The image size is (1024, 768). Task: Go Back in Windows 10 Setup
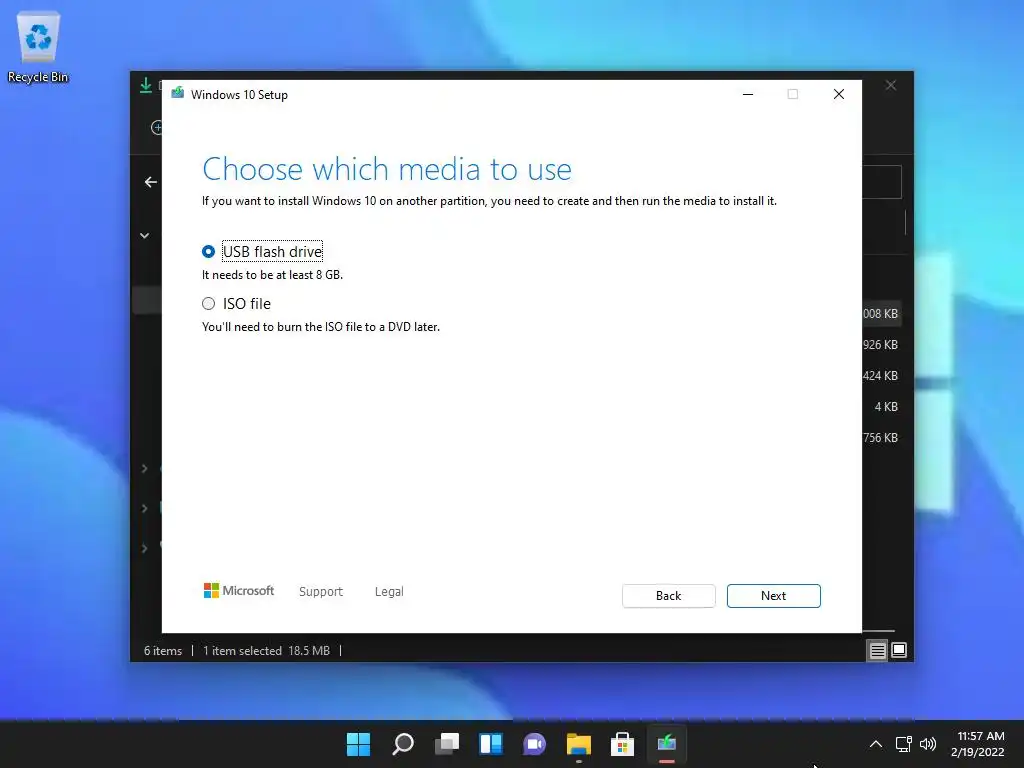point(668,596)
